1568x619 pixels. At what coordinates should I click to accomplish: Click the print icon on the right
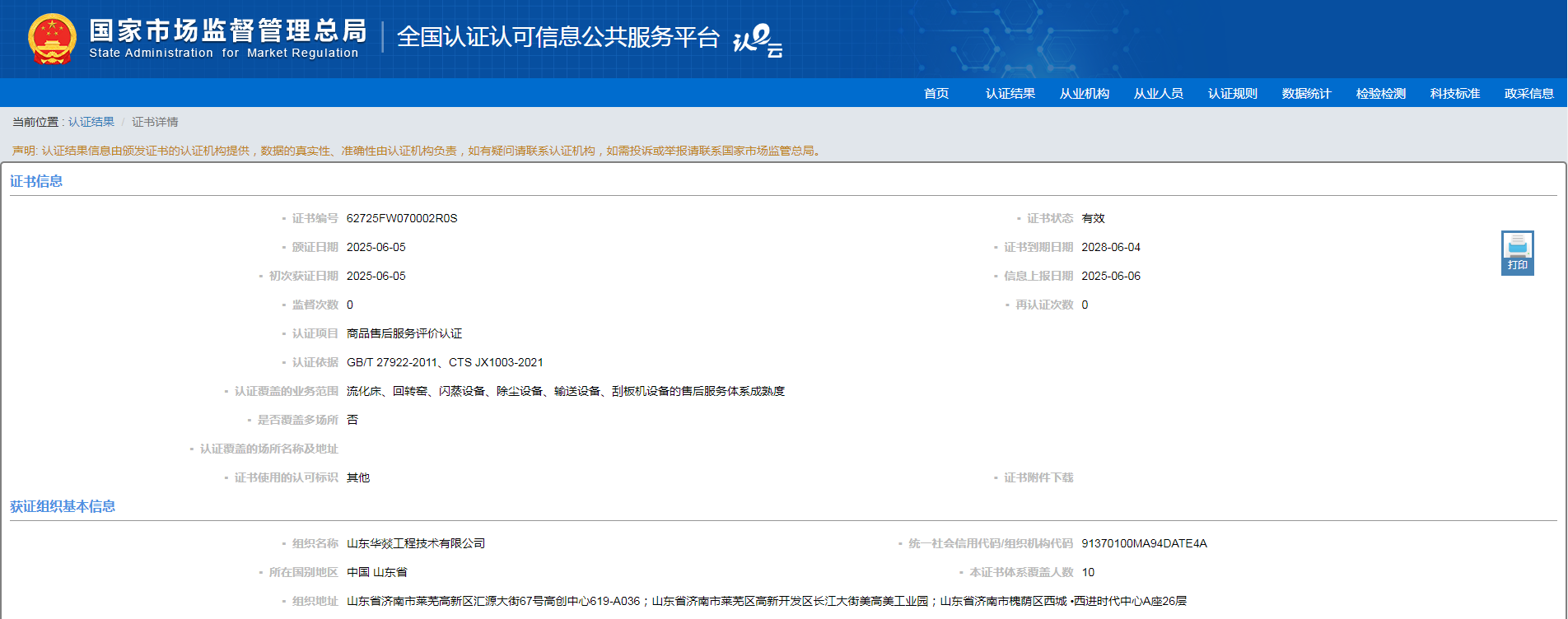click(x=1517, y=252)
